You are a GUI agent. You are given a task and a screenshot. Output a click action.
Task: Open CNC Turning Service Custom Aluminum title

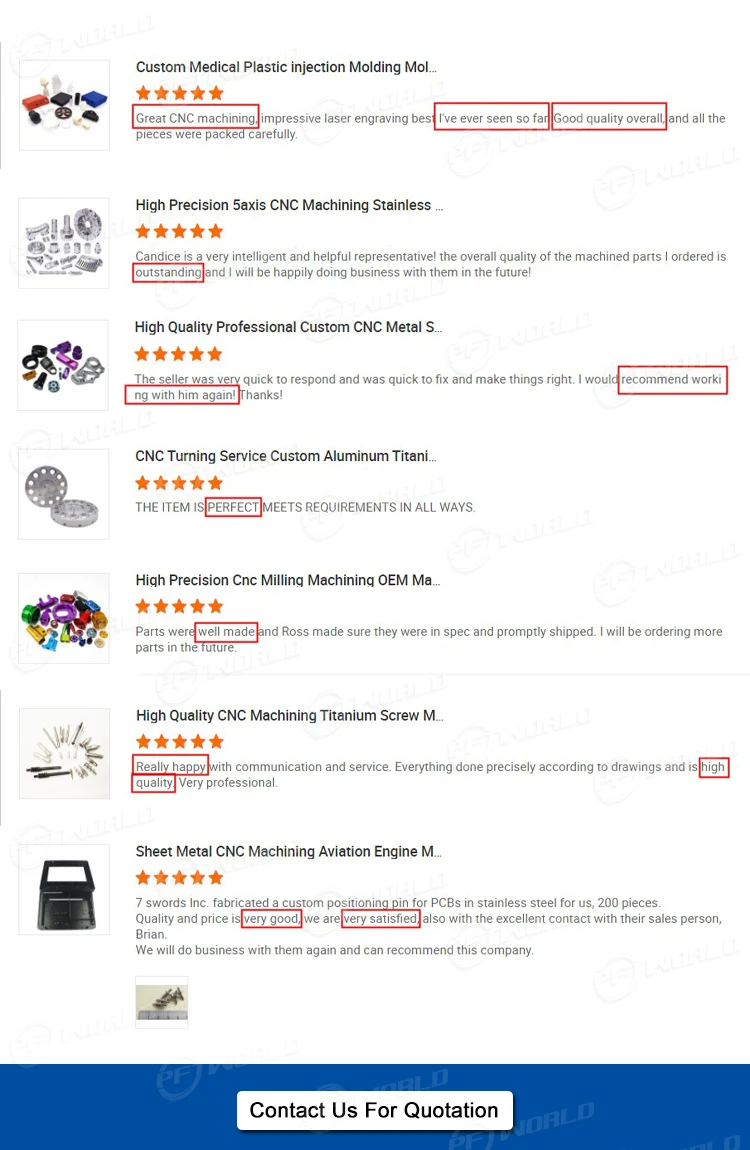coord(286,455)
